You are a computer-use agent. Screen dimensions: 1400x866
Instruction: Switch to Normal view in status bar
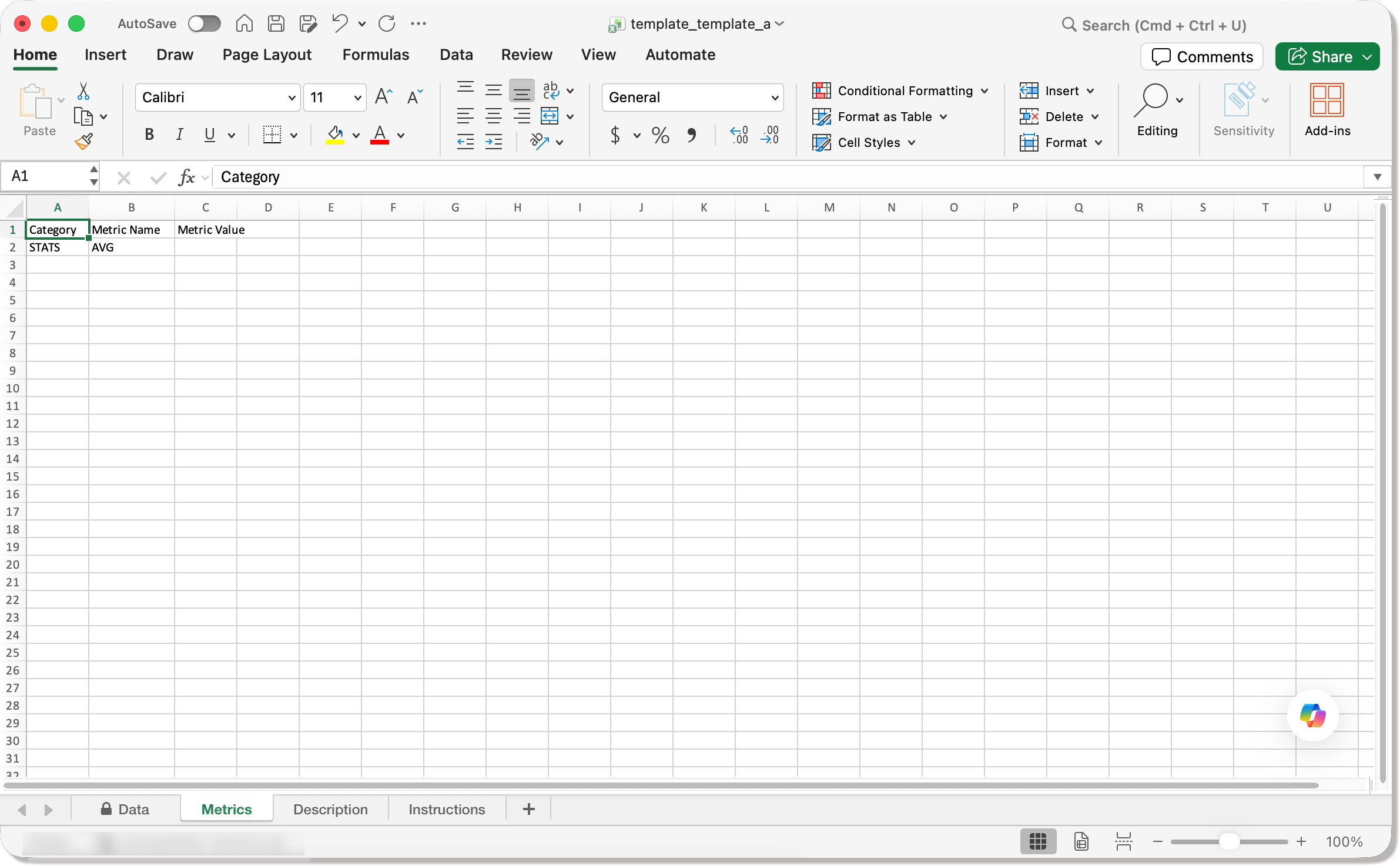1038,841
